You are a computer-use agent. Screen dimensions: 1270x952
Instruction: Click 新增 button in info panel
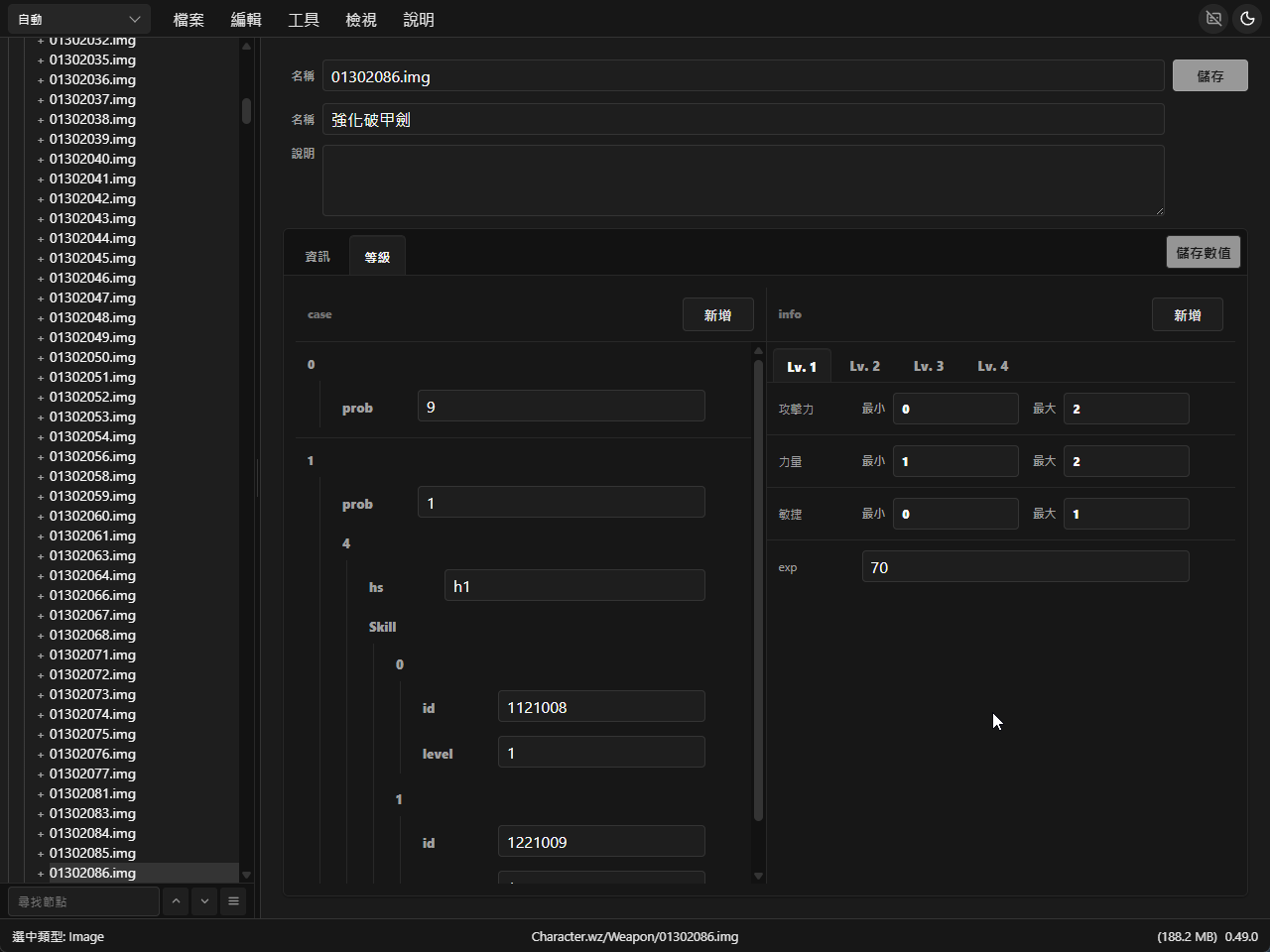click(1188, 314)
